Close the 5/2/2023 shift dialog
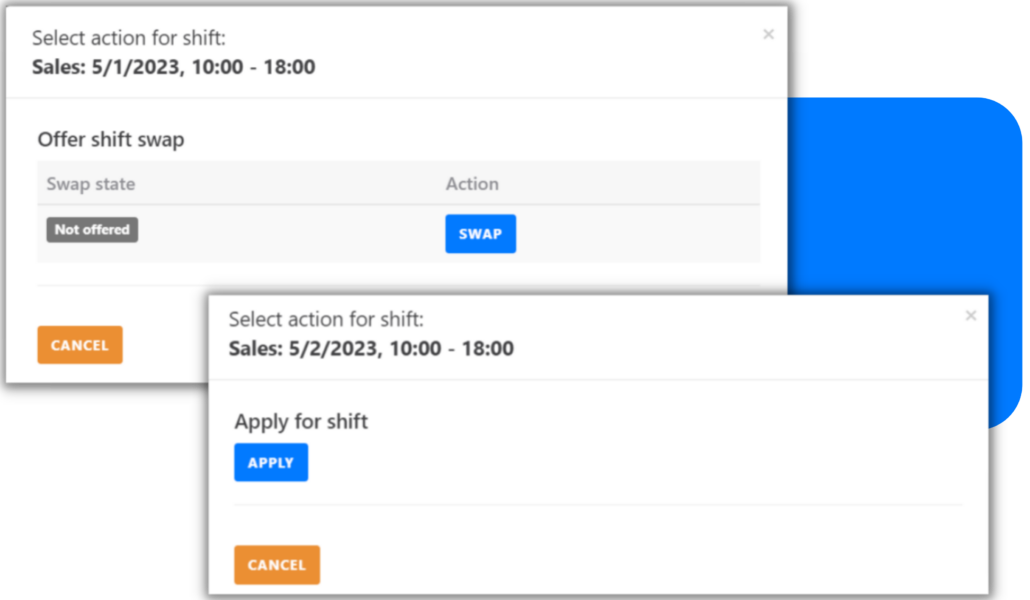This screenshot has width=1030, height=600. [970, 316]
